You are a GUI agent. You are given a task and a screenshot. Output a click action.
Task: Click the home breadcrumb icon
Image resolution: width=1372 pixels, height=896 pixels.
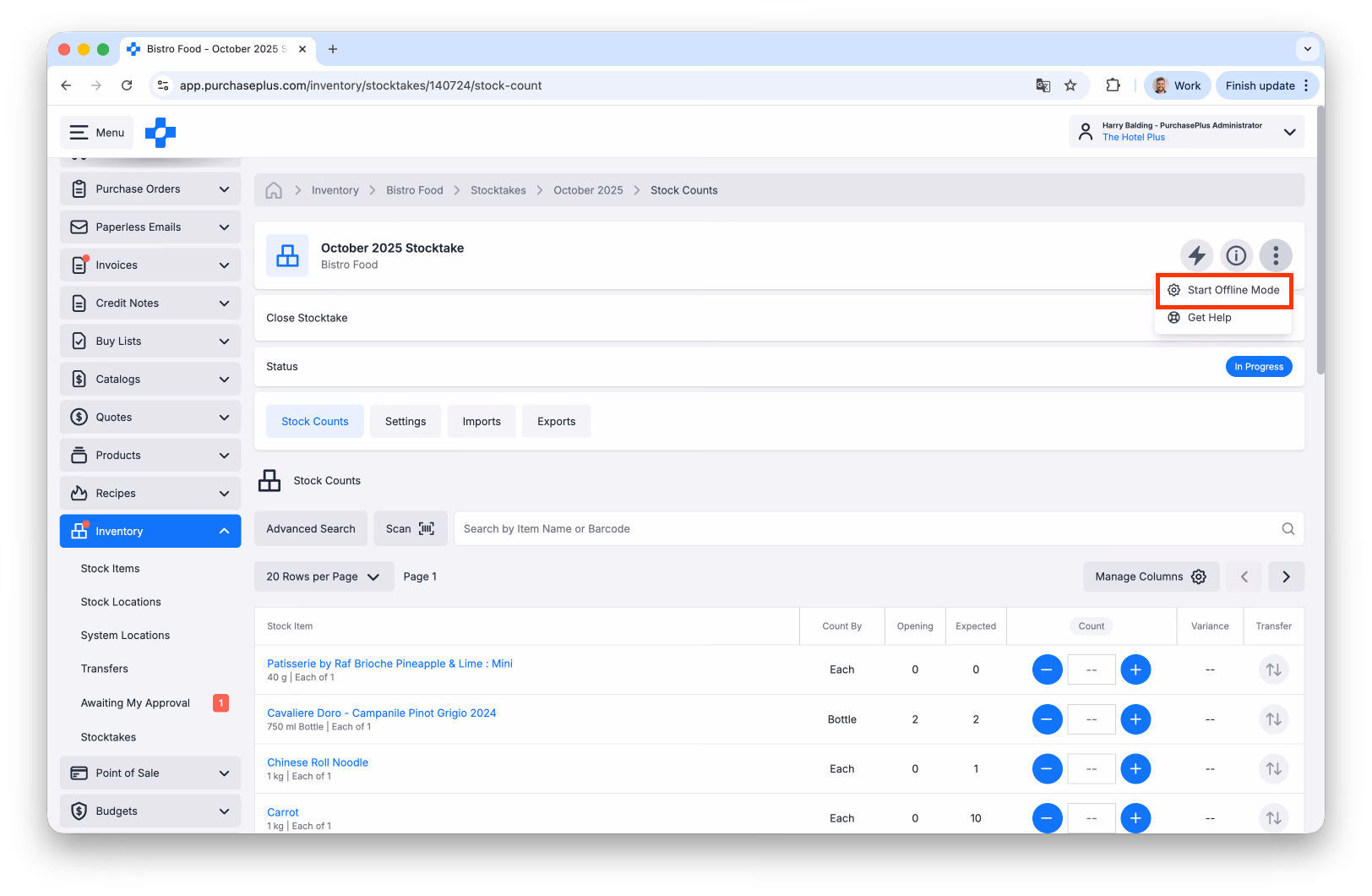pos(274,190)
